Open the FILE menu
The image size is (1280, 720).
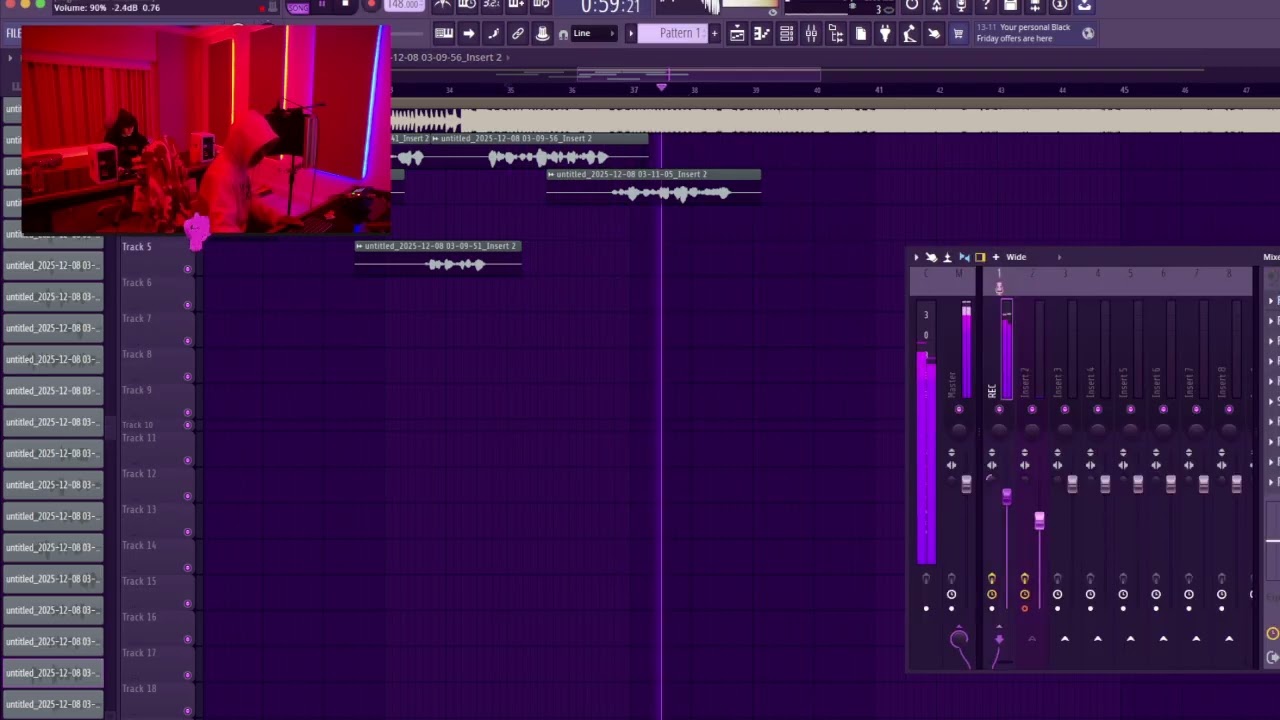click(13, 33)
